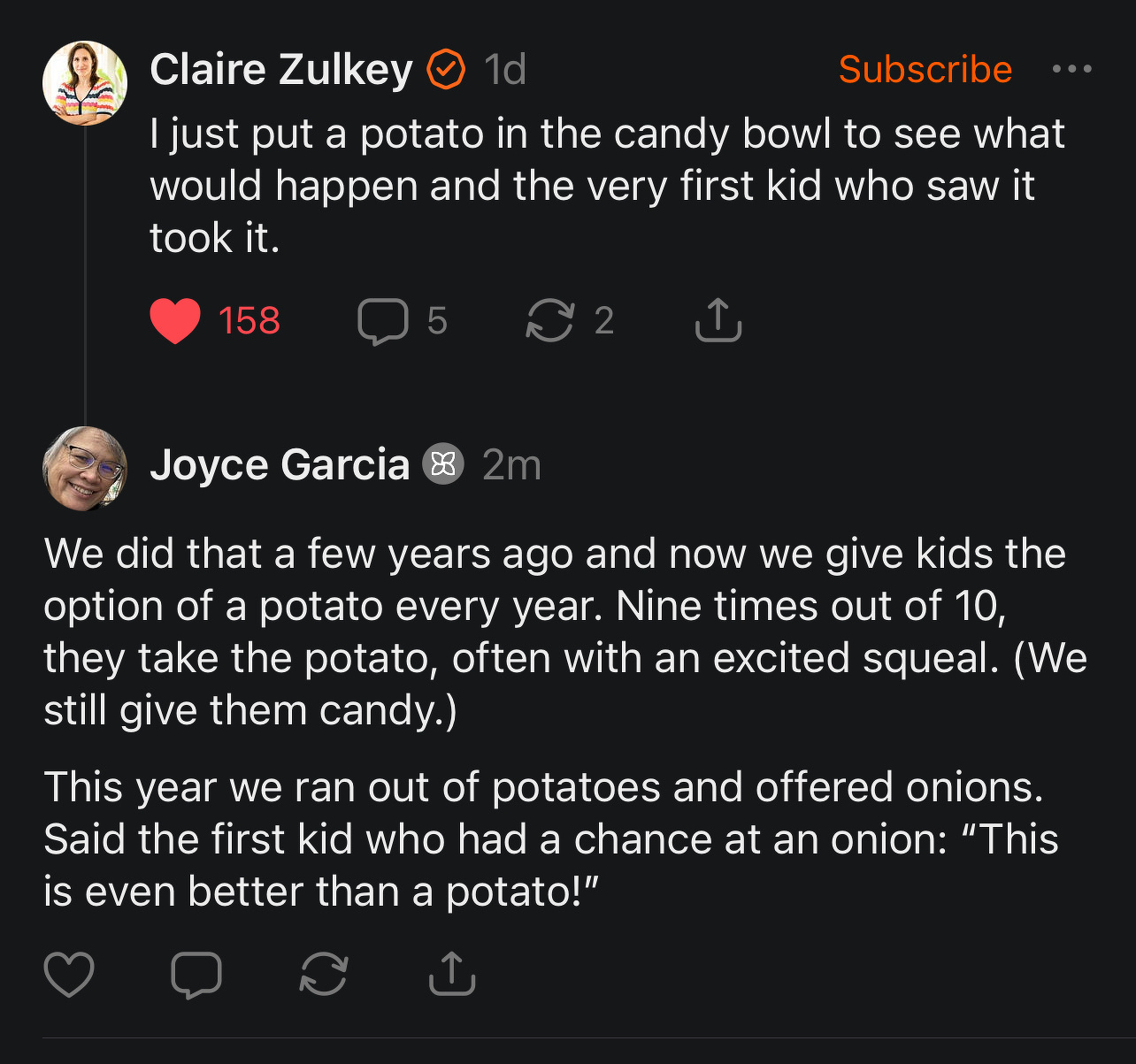Open Joyce Garcia's avatar picture
This screenshot has height=1064, width=1136.
85,468
